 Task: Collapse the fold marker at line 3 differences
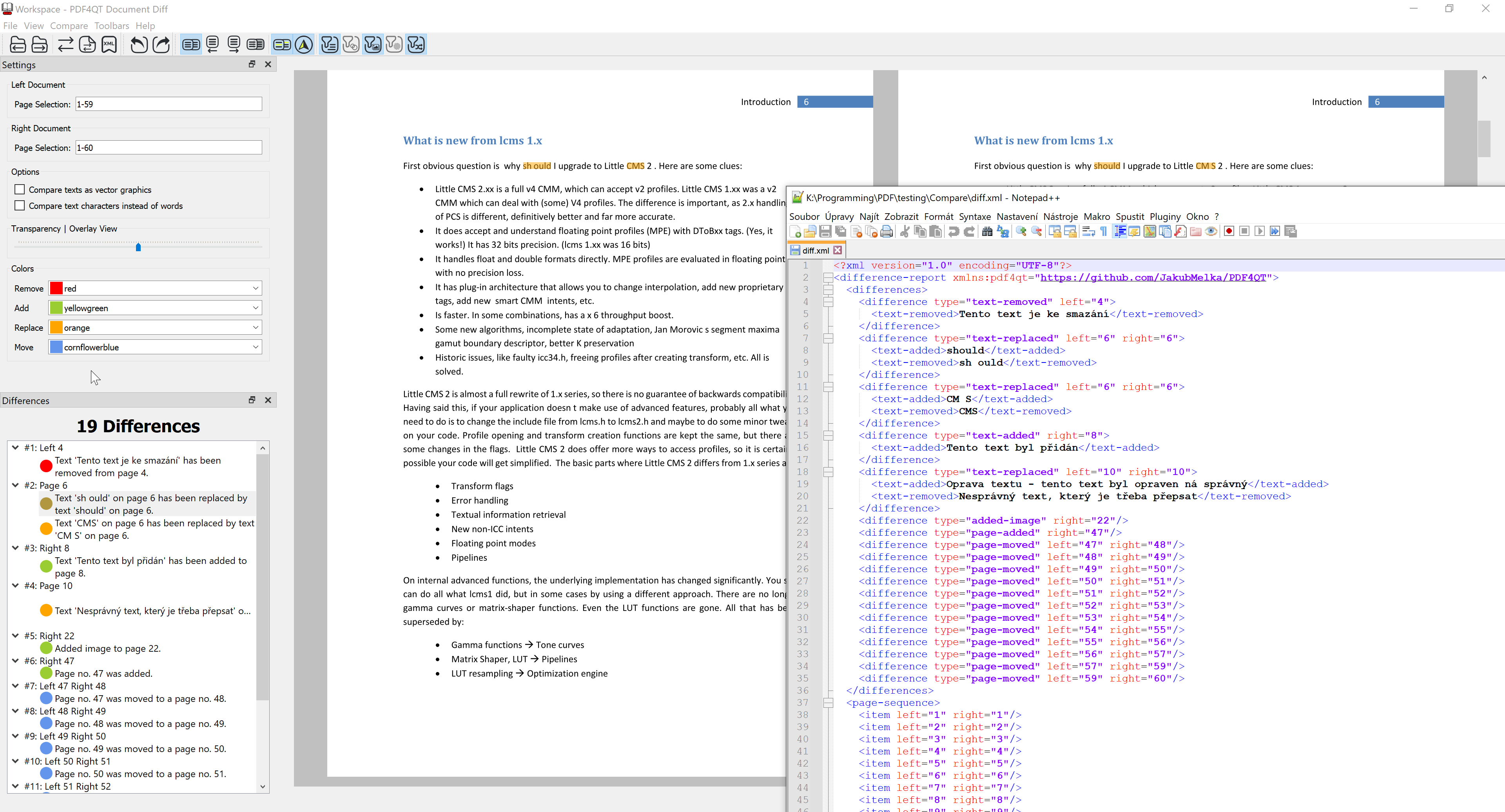(x=829, y=290)
